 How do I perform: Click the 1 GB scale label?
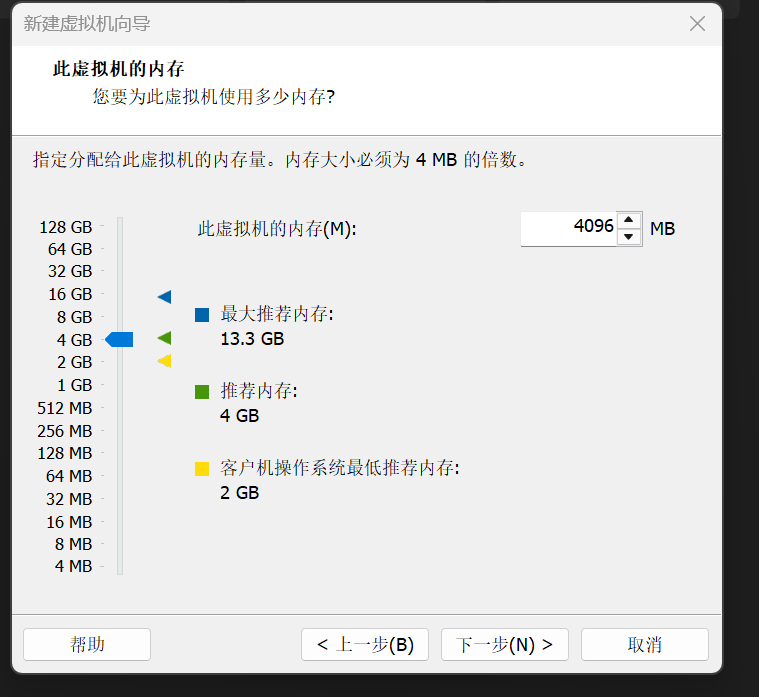coord(75,385)
